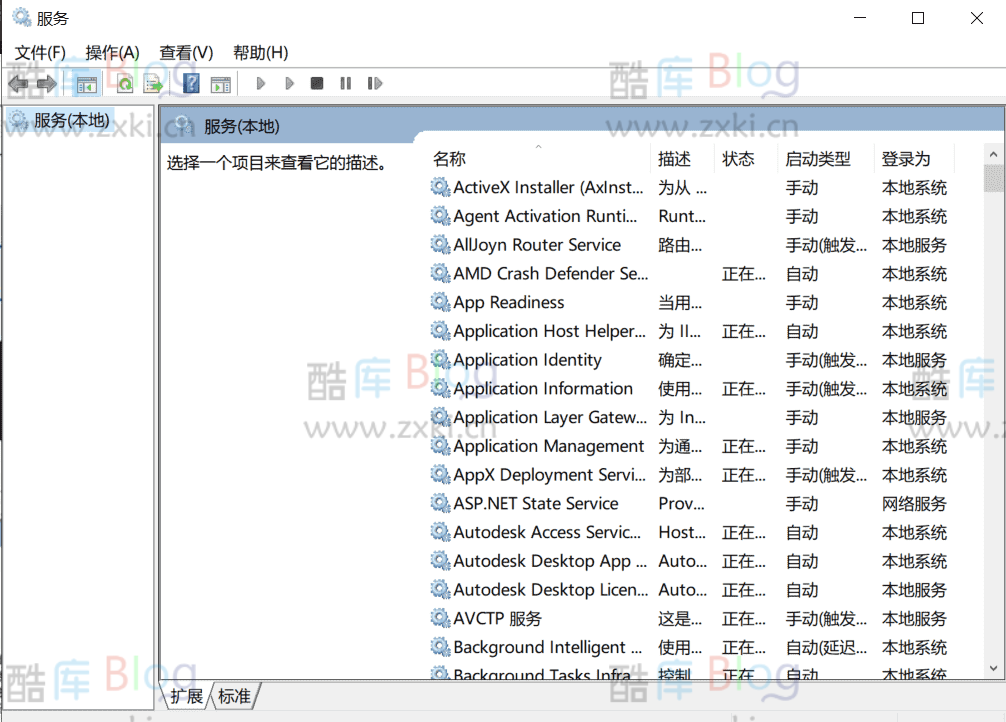Screen dimensions: 1006x722
Task: Click the Restart Service icon
Action: pyautogui.click(x=375, y=83)
